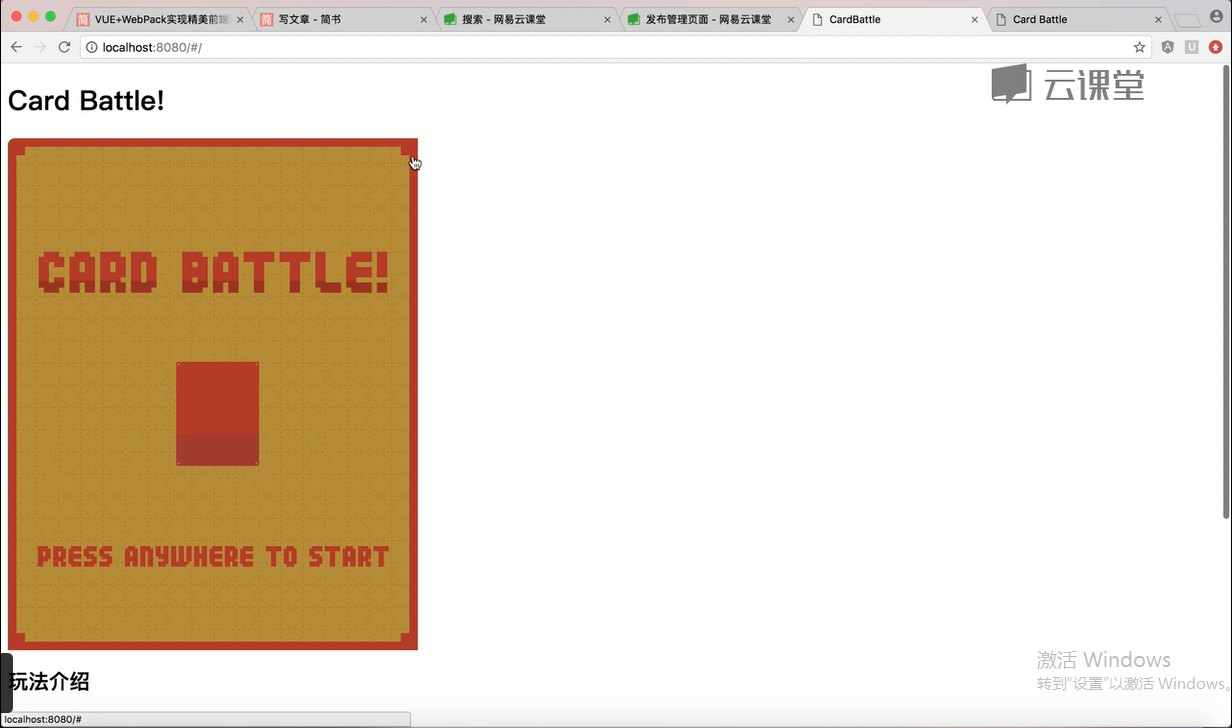Click PRESS ANYWHERE TO START text
1232x728 pixels.
coord(213,556)
